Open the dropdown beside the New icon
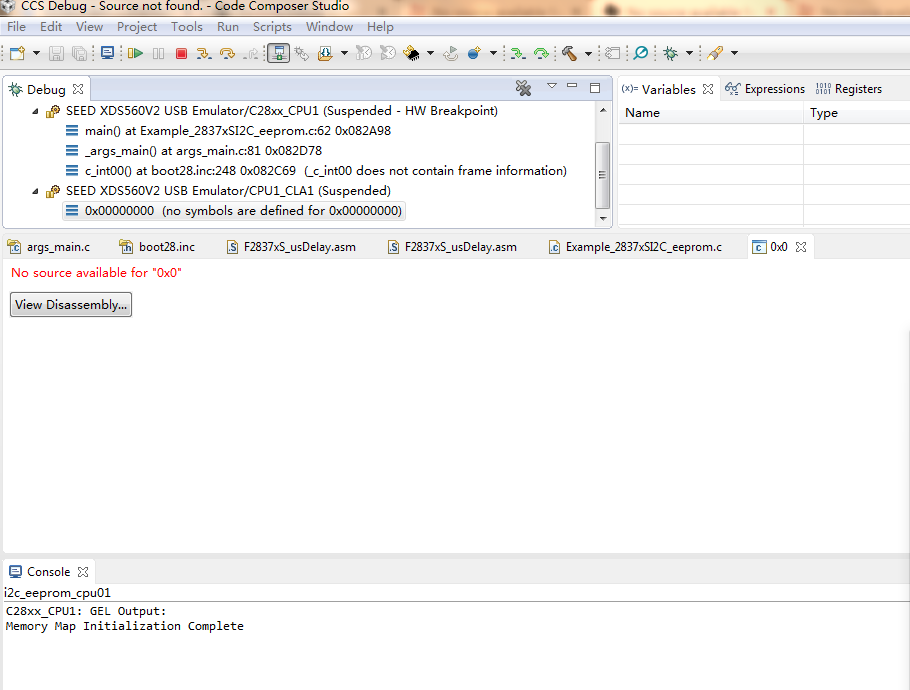Viewport: 910px width, 690px height. (x=36, y=53)
